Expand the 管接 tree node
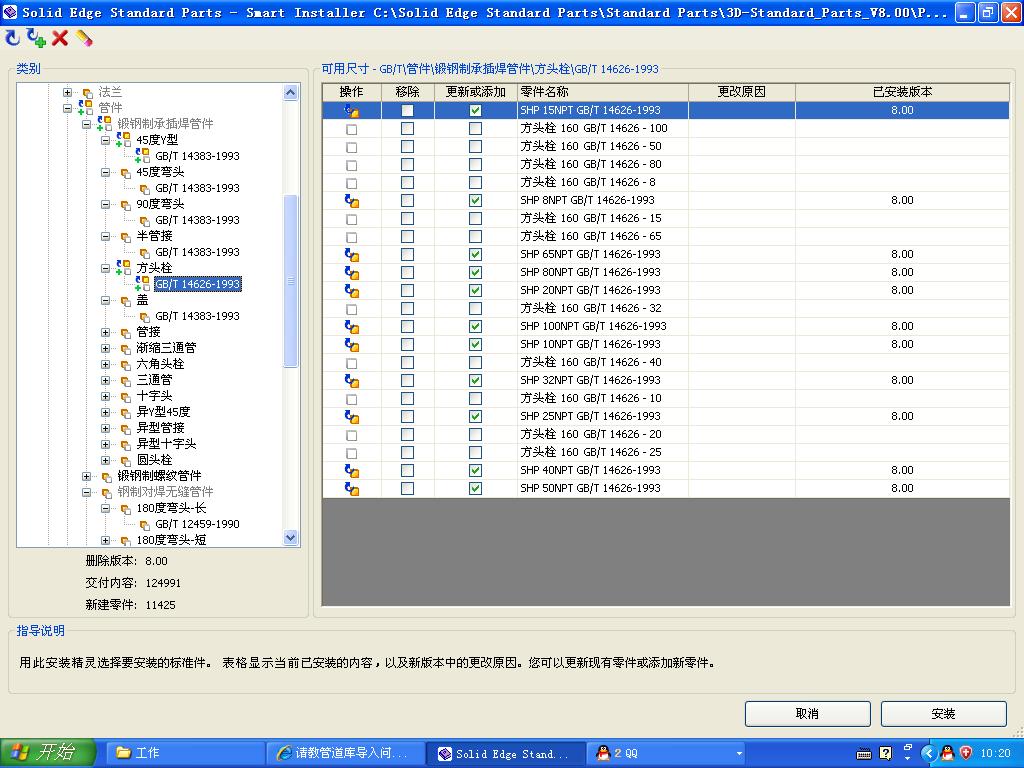 click(105, 332)
